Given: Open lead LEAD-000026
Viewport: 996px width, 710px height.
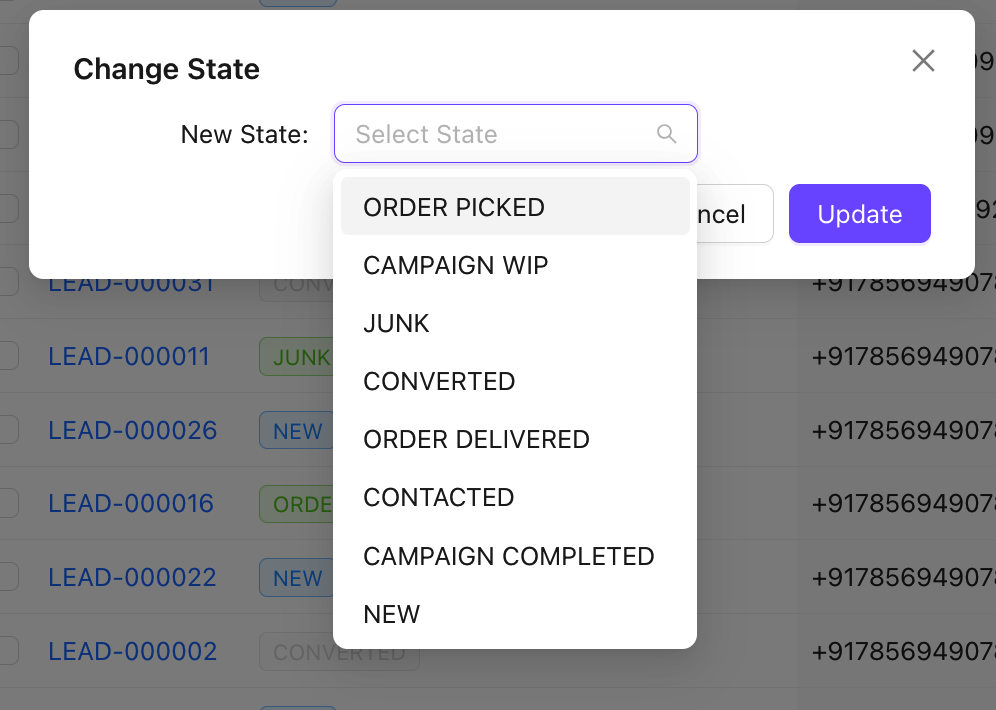Looking at the screenshot, I should [132, 431].
